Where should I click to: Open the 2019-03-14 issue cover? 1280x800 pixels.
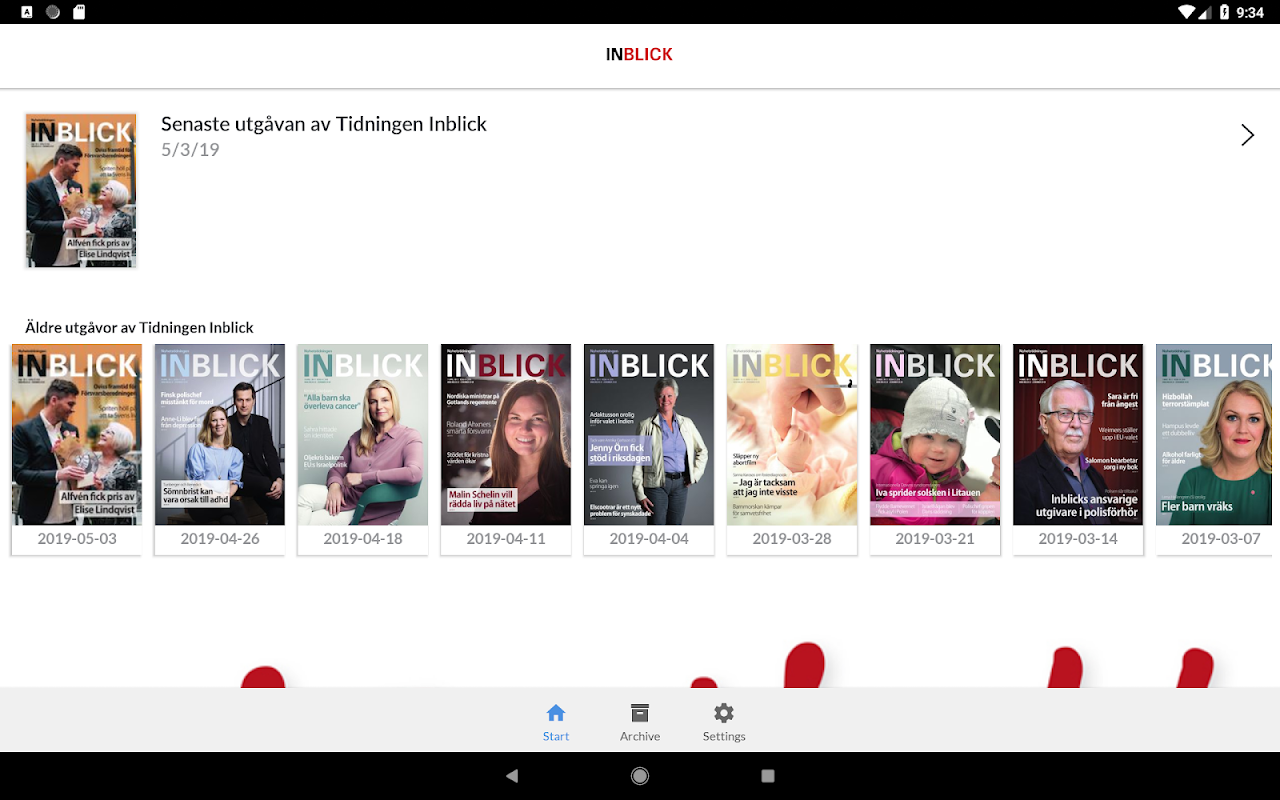(1078, 435)
